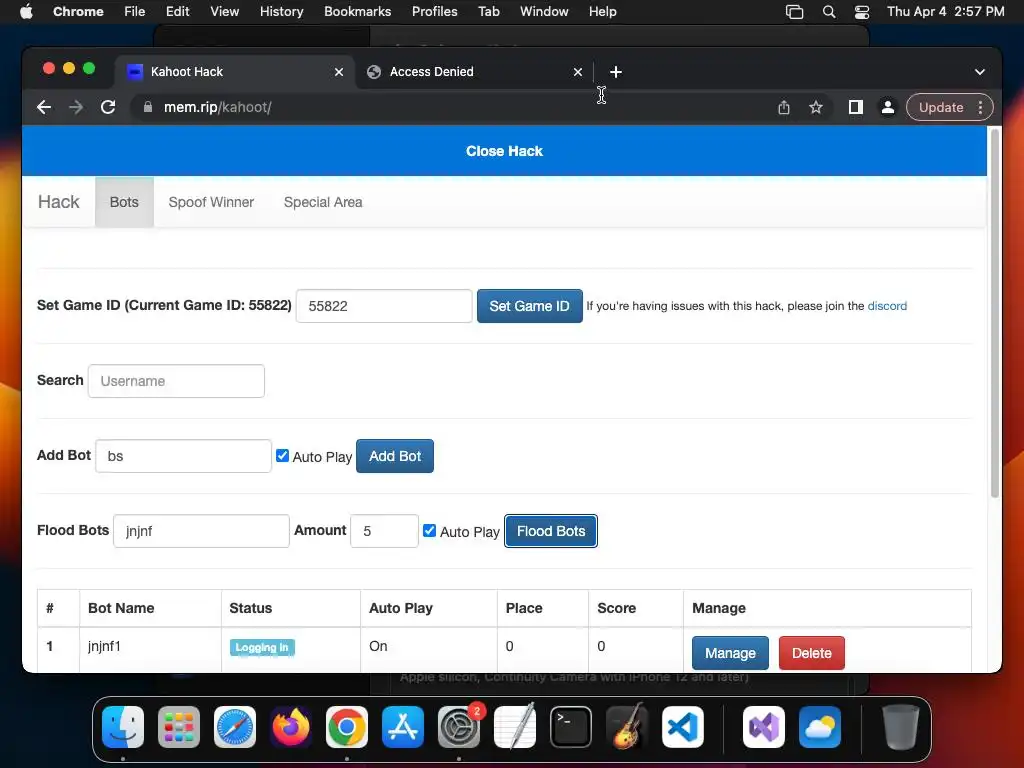Viewport: 1024px width, 768px height.
Task: Click the page vertical scrollbar
Action: 995,313
